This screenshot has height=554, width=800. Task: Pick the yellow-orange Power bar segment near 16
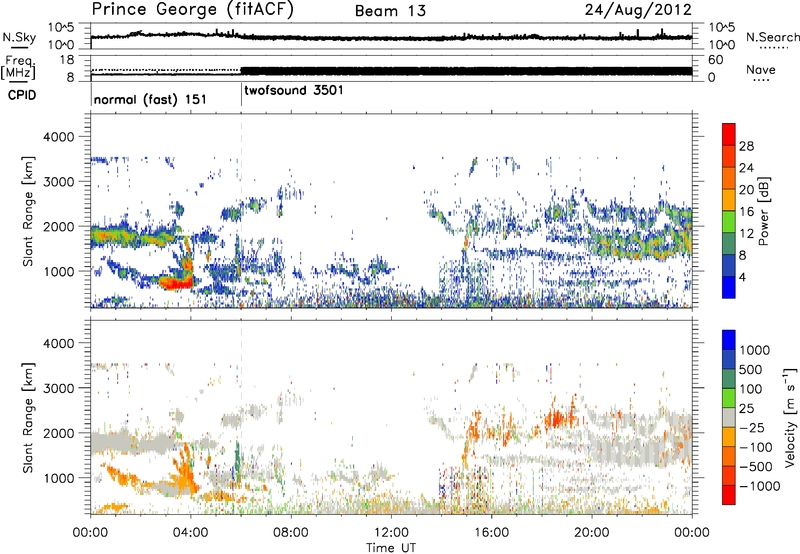pos(729,200)
